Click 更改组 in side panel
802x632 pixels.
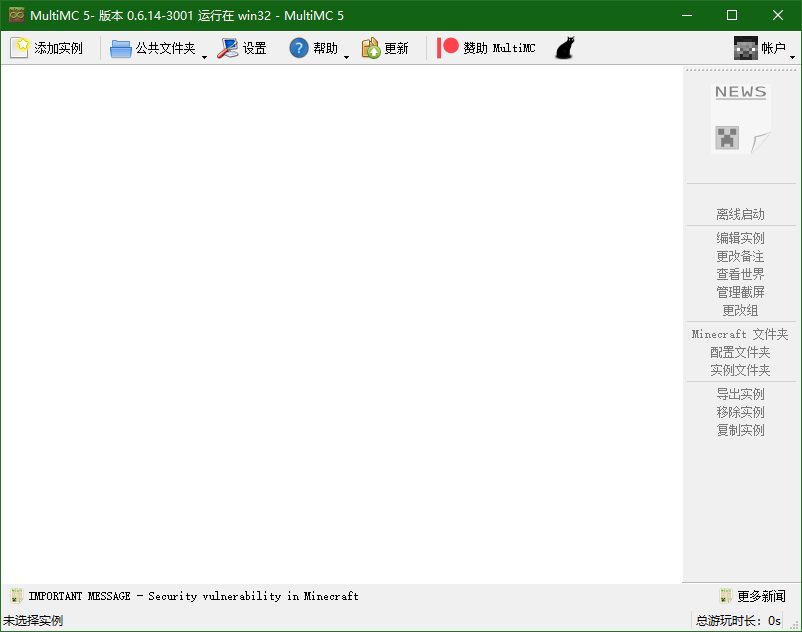pos(740,310)
